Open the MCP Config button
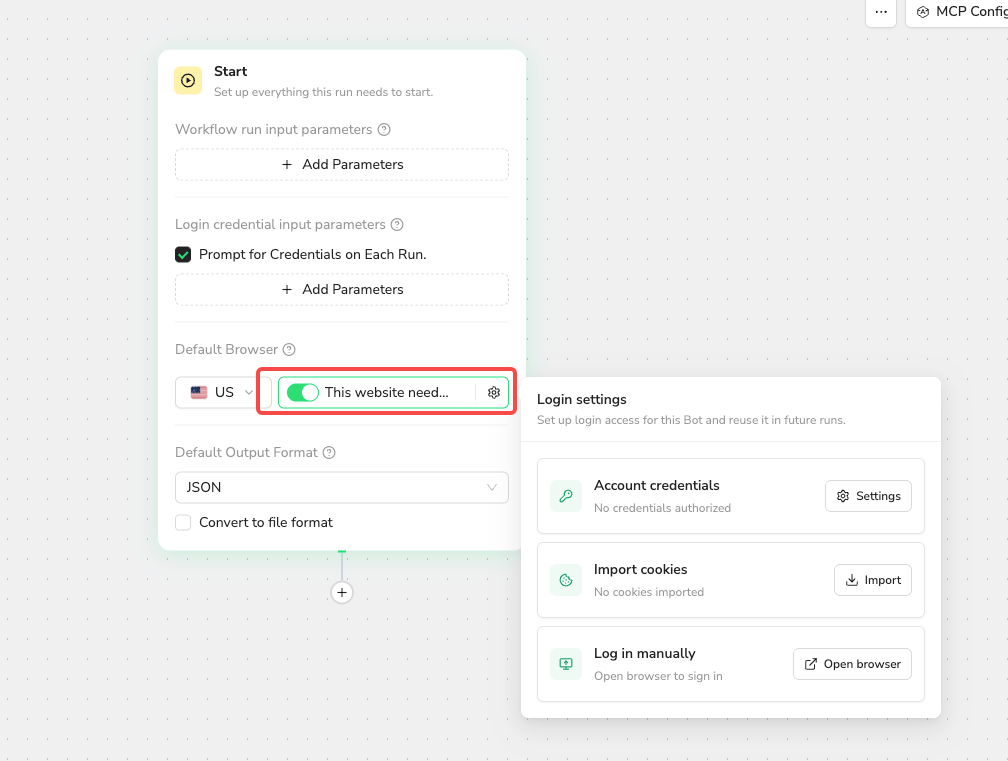The image size is (1008, 761). (x=957, y=12)
